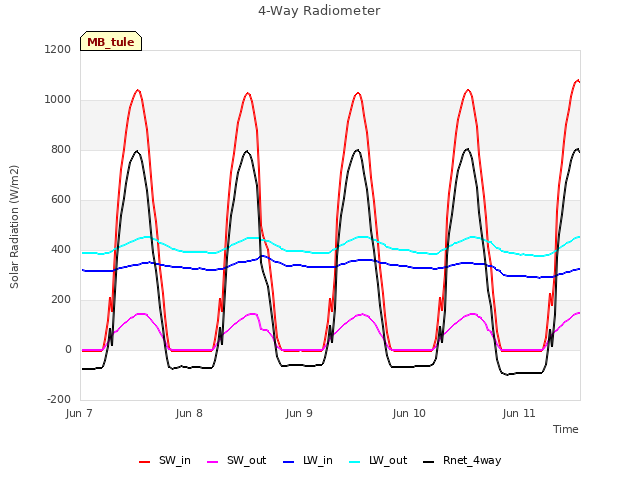The image size is (640, 480).
Task: Click the black Rnet_4way legend swatch
Action: 429,462
